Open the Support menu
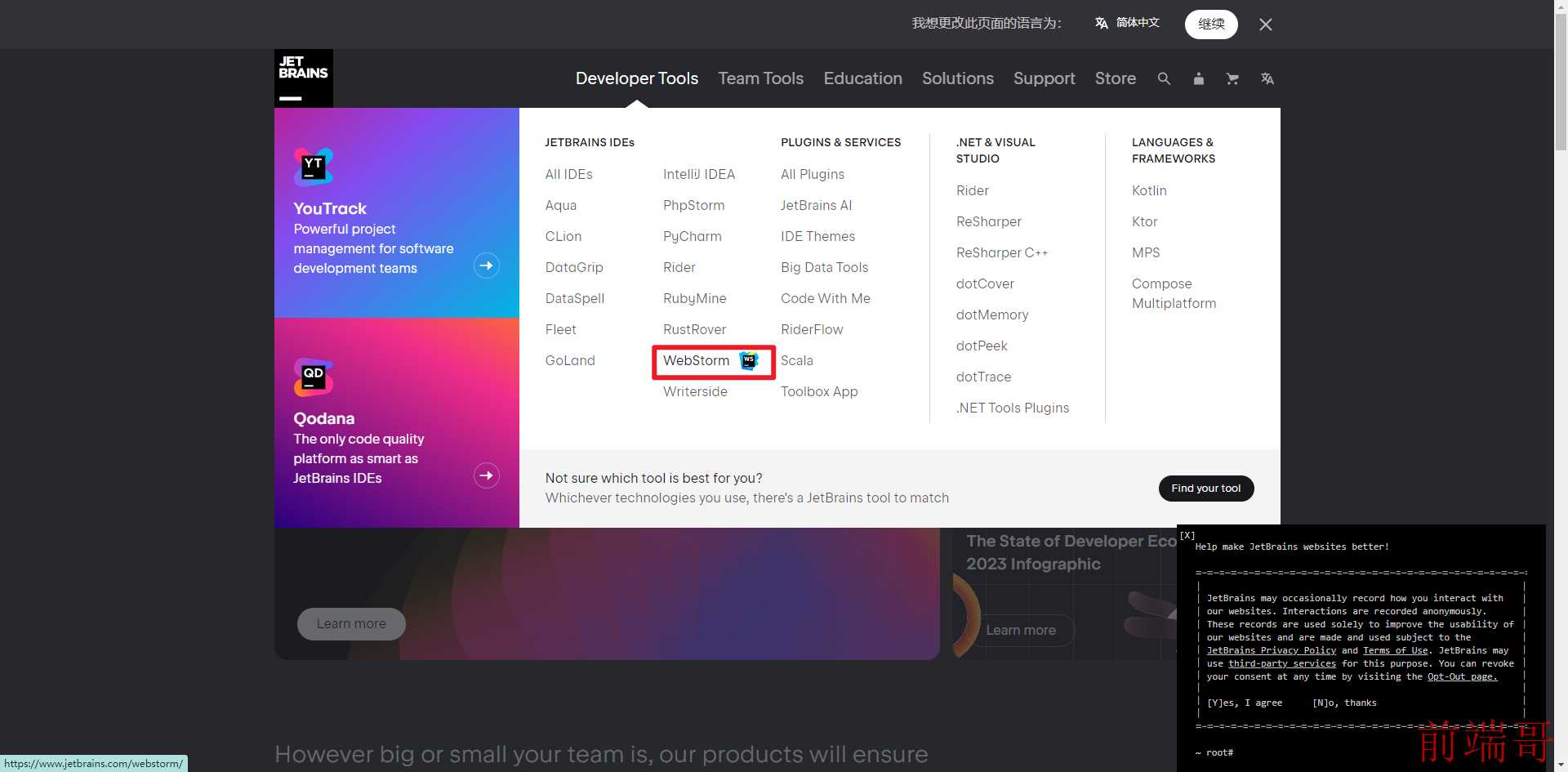1568x772 pixels. 1045,78
